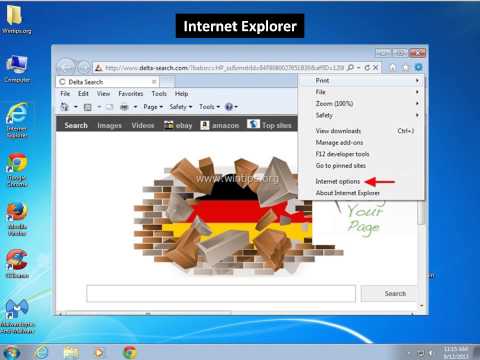Click the taskbar clock
480x360 pixels.
(456, 353)
